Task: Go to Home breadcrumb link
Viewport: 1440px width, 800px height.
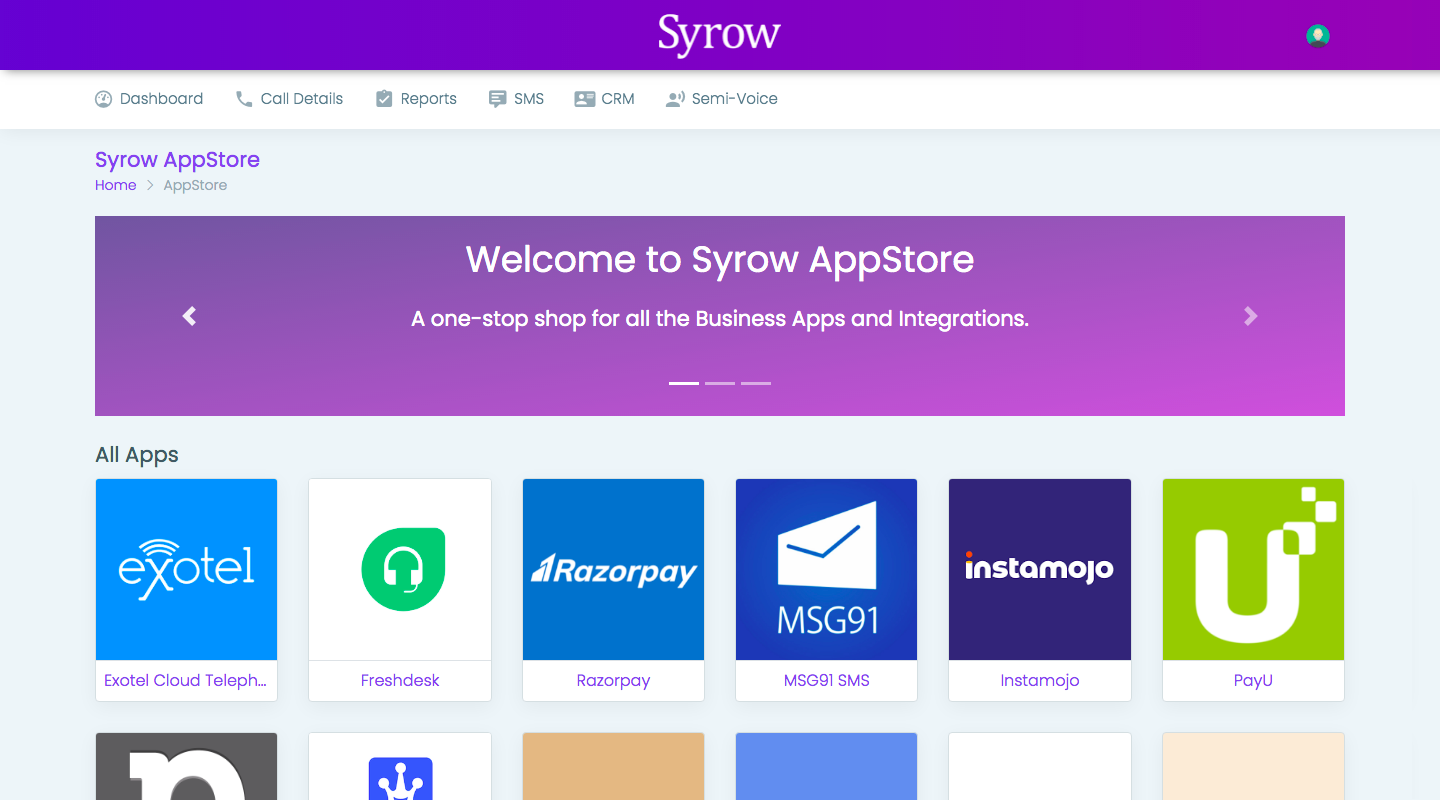Action: tap(116, 185)
